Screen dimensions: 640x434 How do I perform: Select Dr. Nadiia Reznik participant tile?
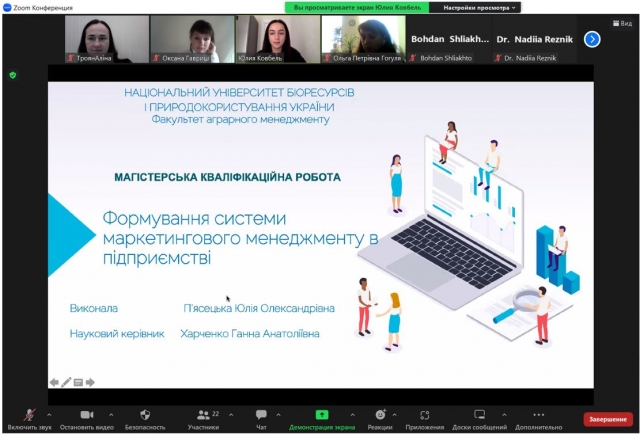[535, 39]
